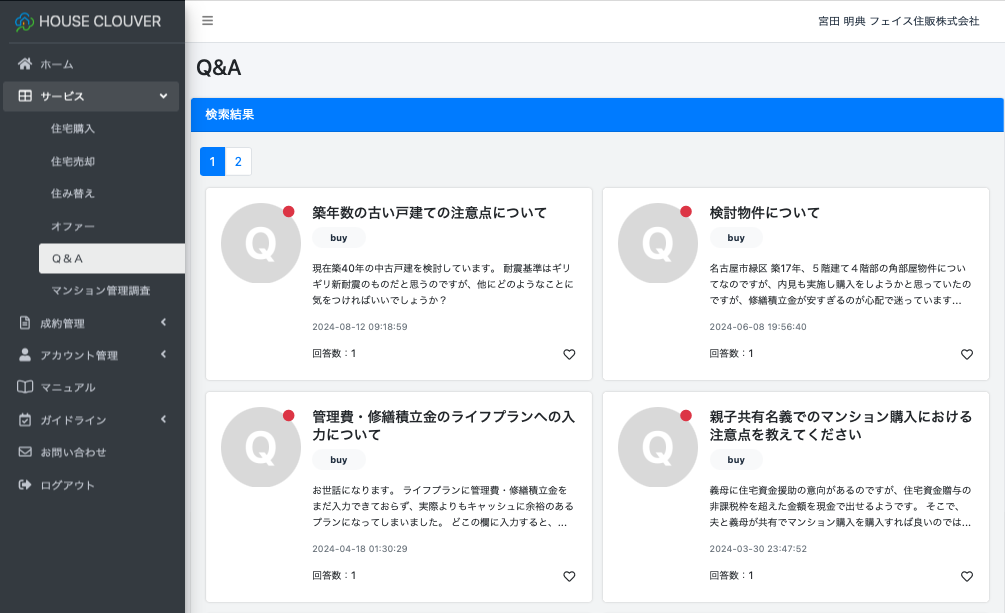
Task: Click the Q&A page heading
Action: point(219,67)
